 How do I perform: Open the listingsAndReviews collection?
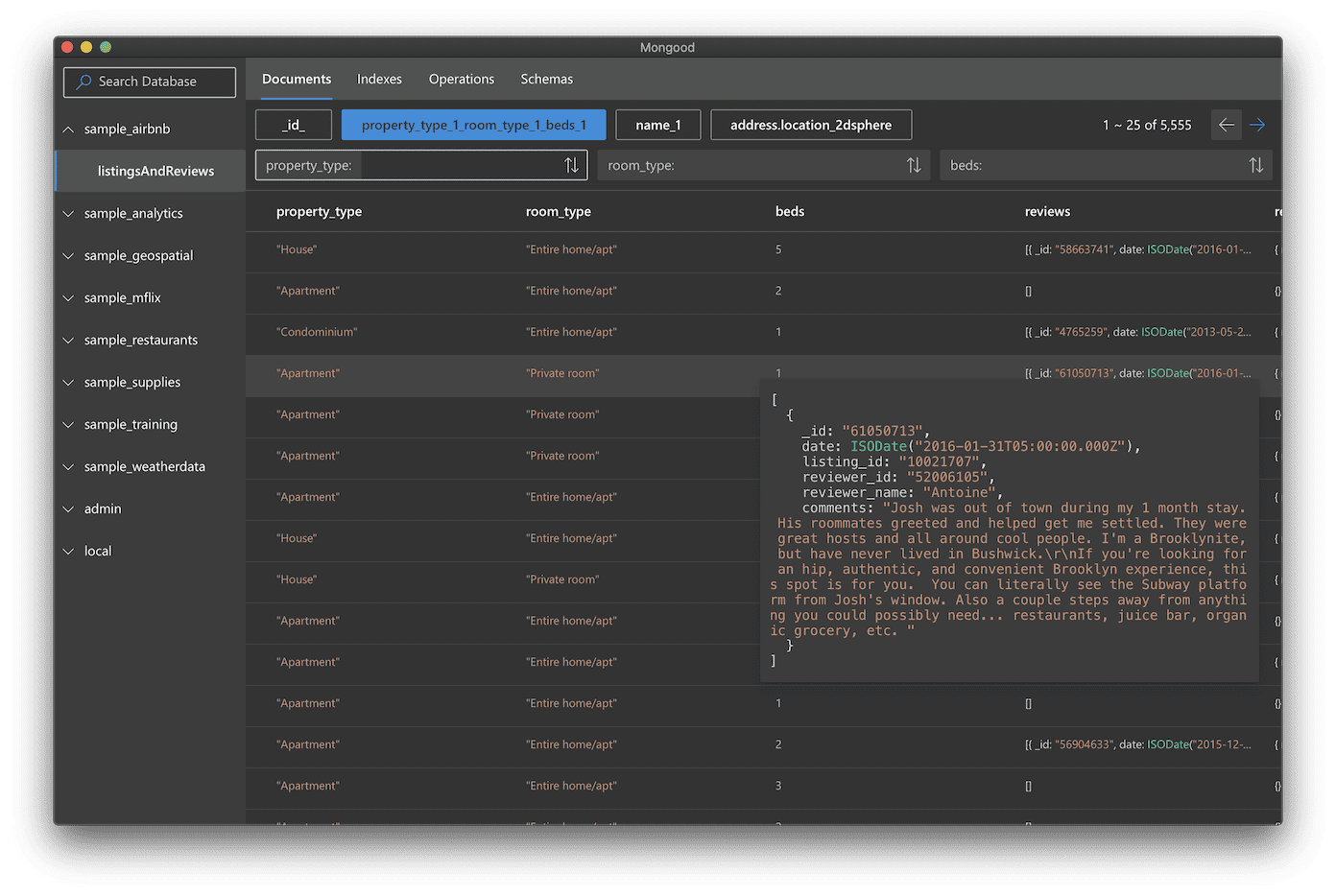click(x=155, y=171)
